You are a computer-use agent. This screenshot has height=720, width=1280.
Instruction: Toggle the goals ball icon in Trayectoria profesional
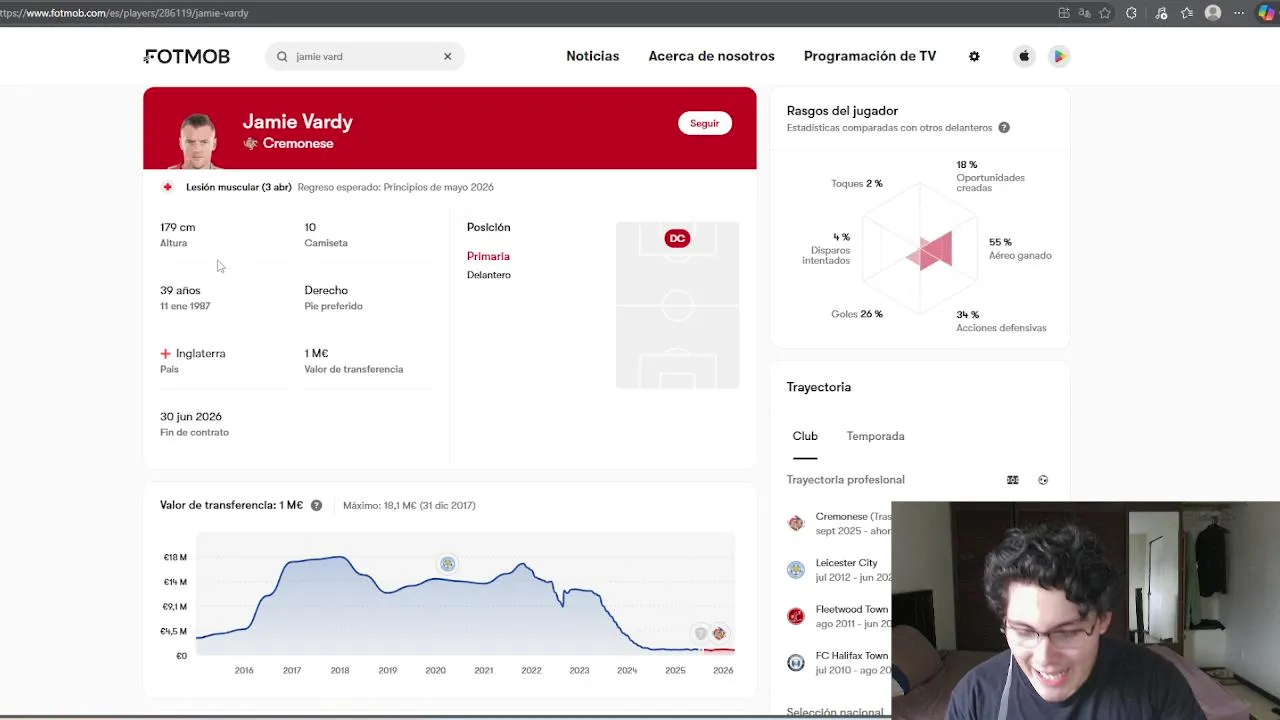[x=1043, y=480]
